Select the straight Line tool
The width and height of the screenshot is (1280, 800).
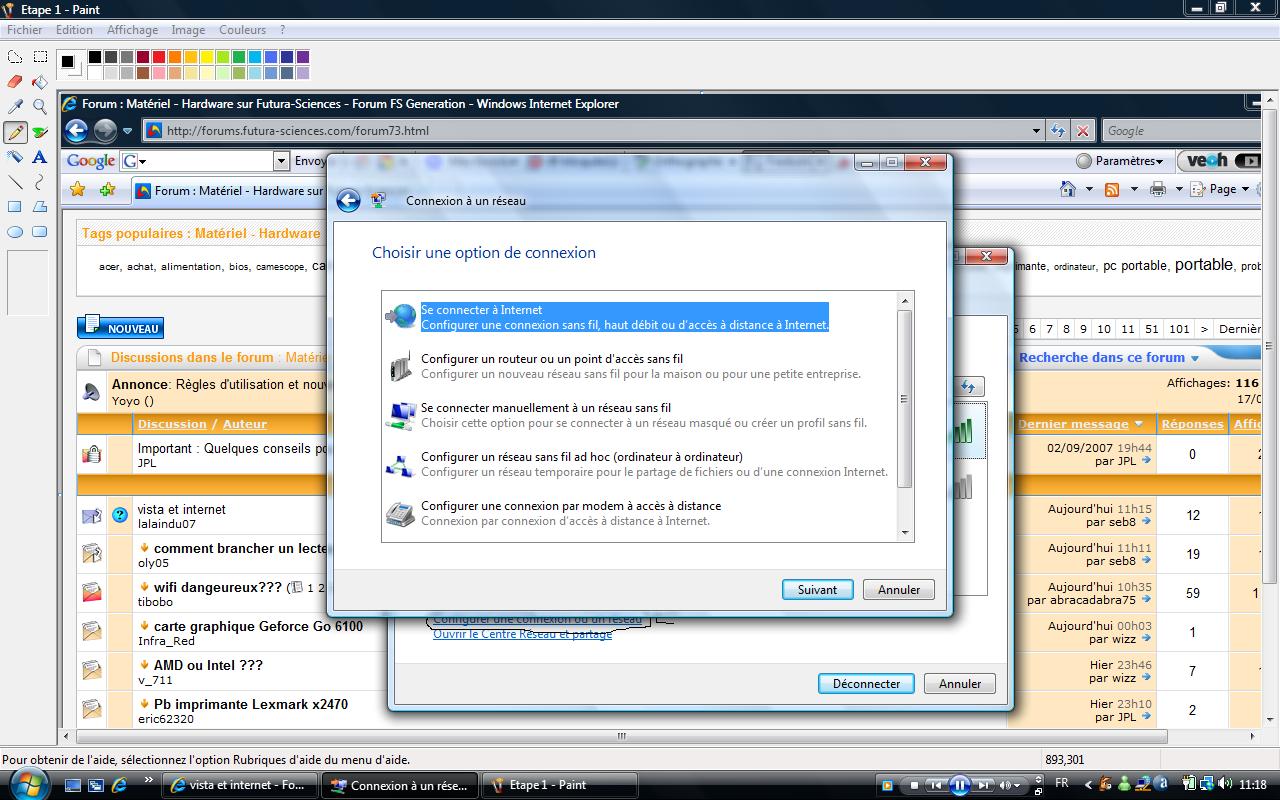coord(15,182)
